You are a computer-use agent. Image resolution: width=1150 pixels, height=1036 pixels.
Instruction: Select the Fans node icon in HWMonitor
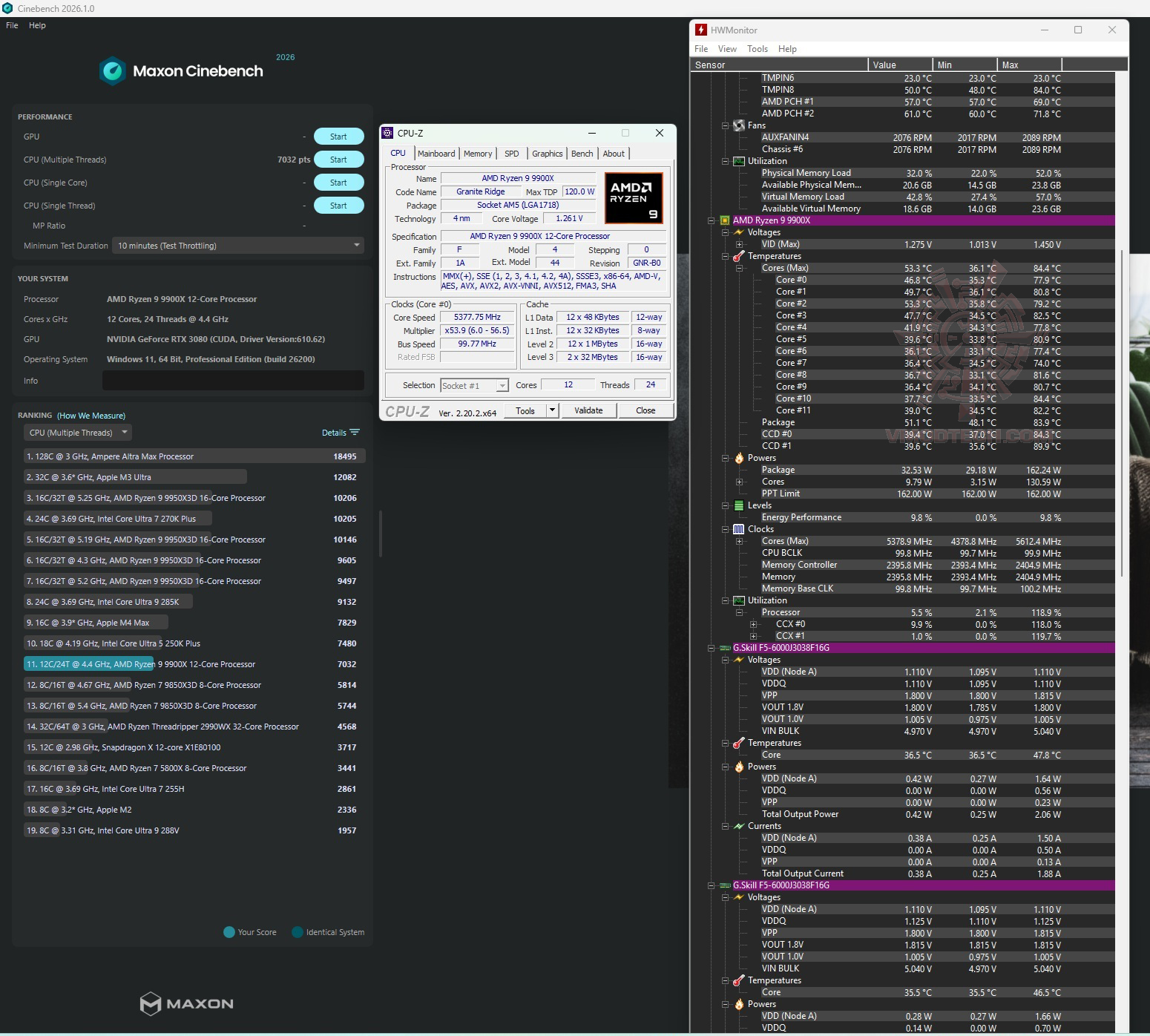coord(739,125)
